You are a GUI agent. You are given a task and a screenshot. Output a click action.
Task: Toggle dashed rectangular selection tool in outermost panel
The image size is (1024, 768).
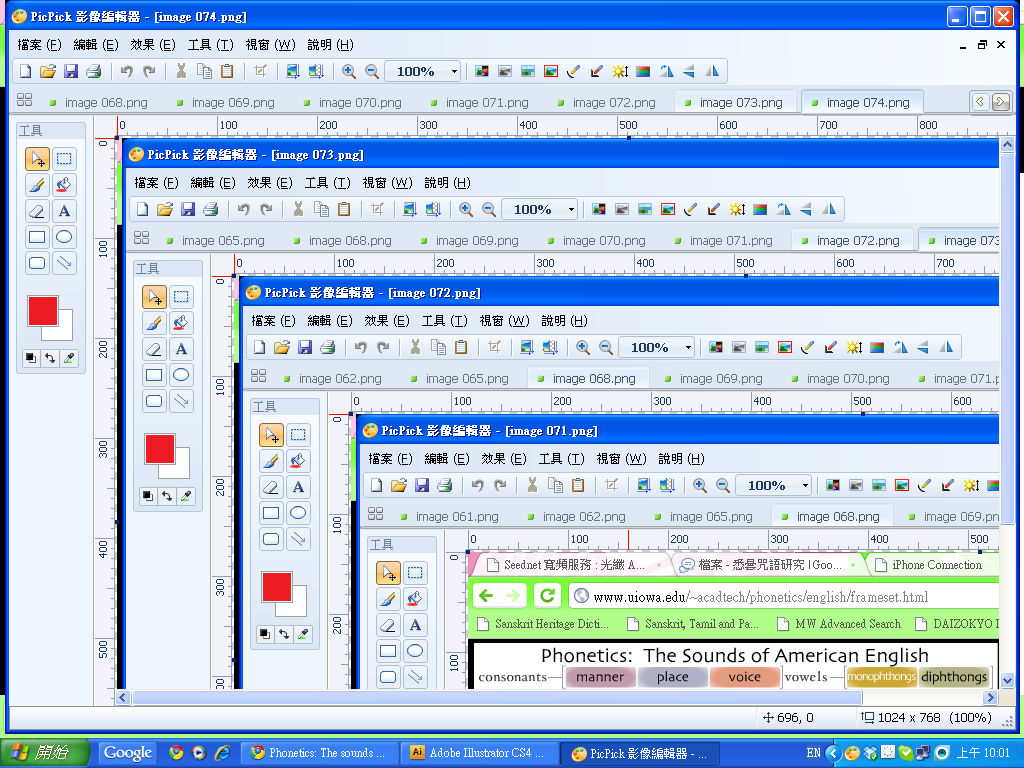64,159
